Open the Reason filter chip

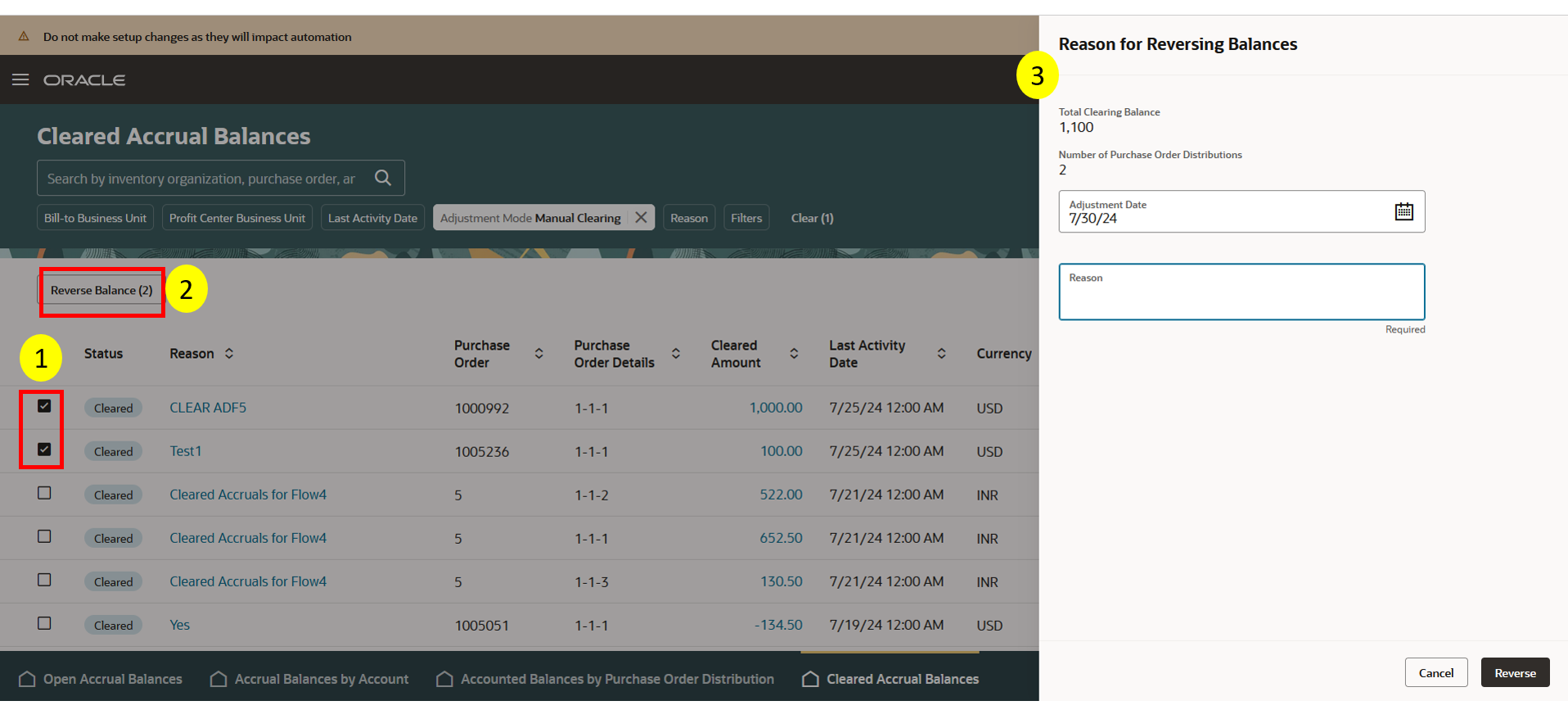(x=689, y=217)
